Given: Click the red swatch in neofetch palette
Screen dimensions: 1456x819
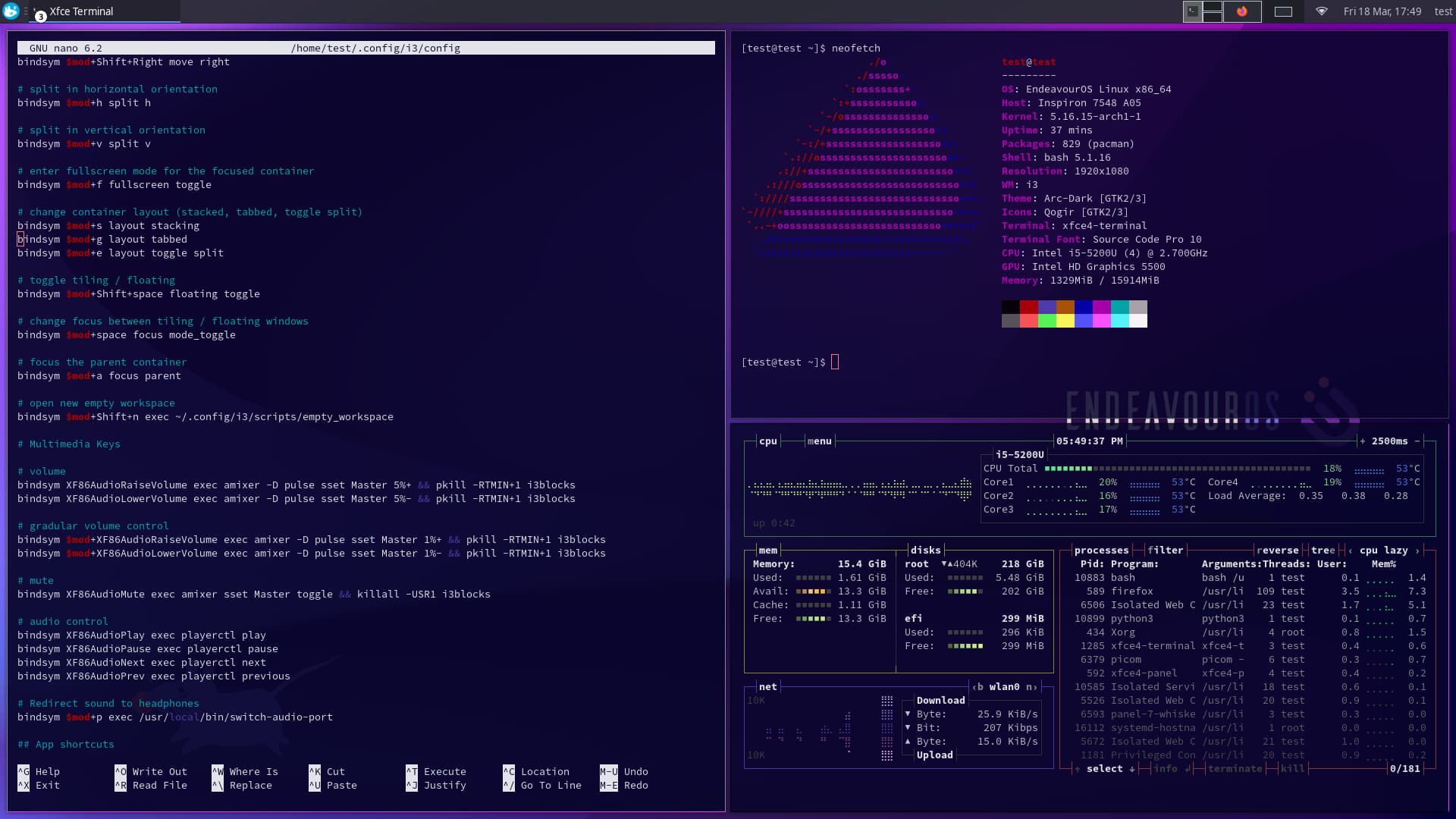Looking at the screenshot, I should pos(1028,307).
